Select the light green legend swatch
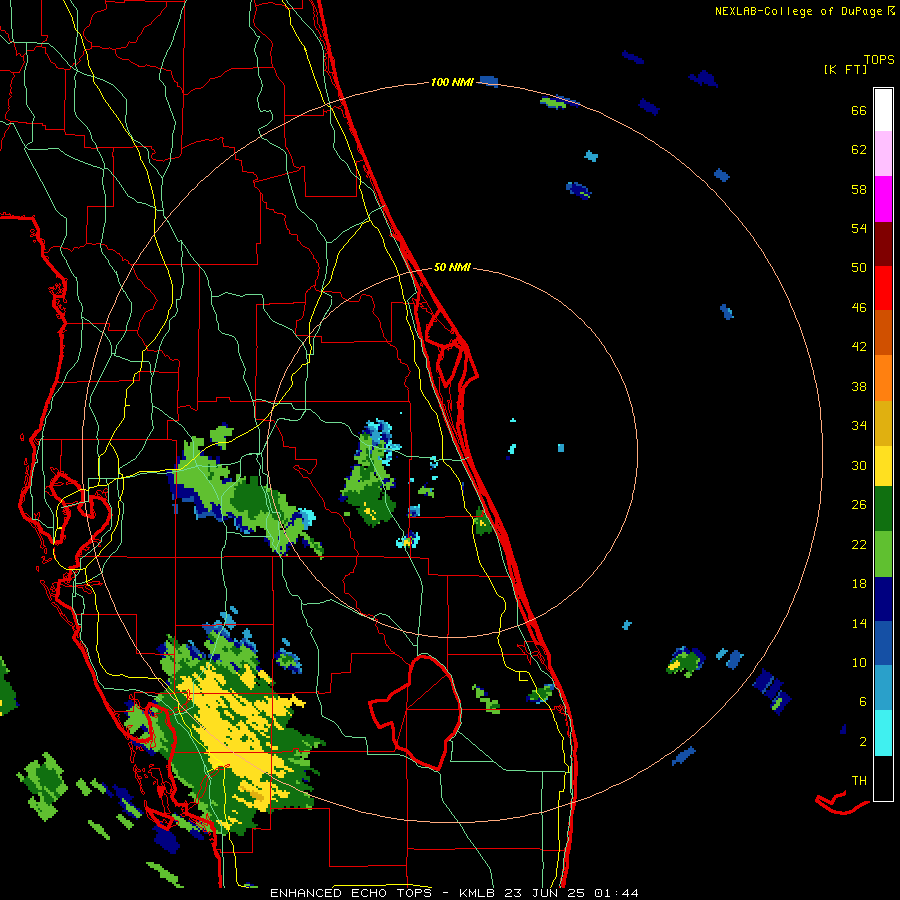This screenshot has width=900, height=900. 883,554
